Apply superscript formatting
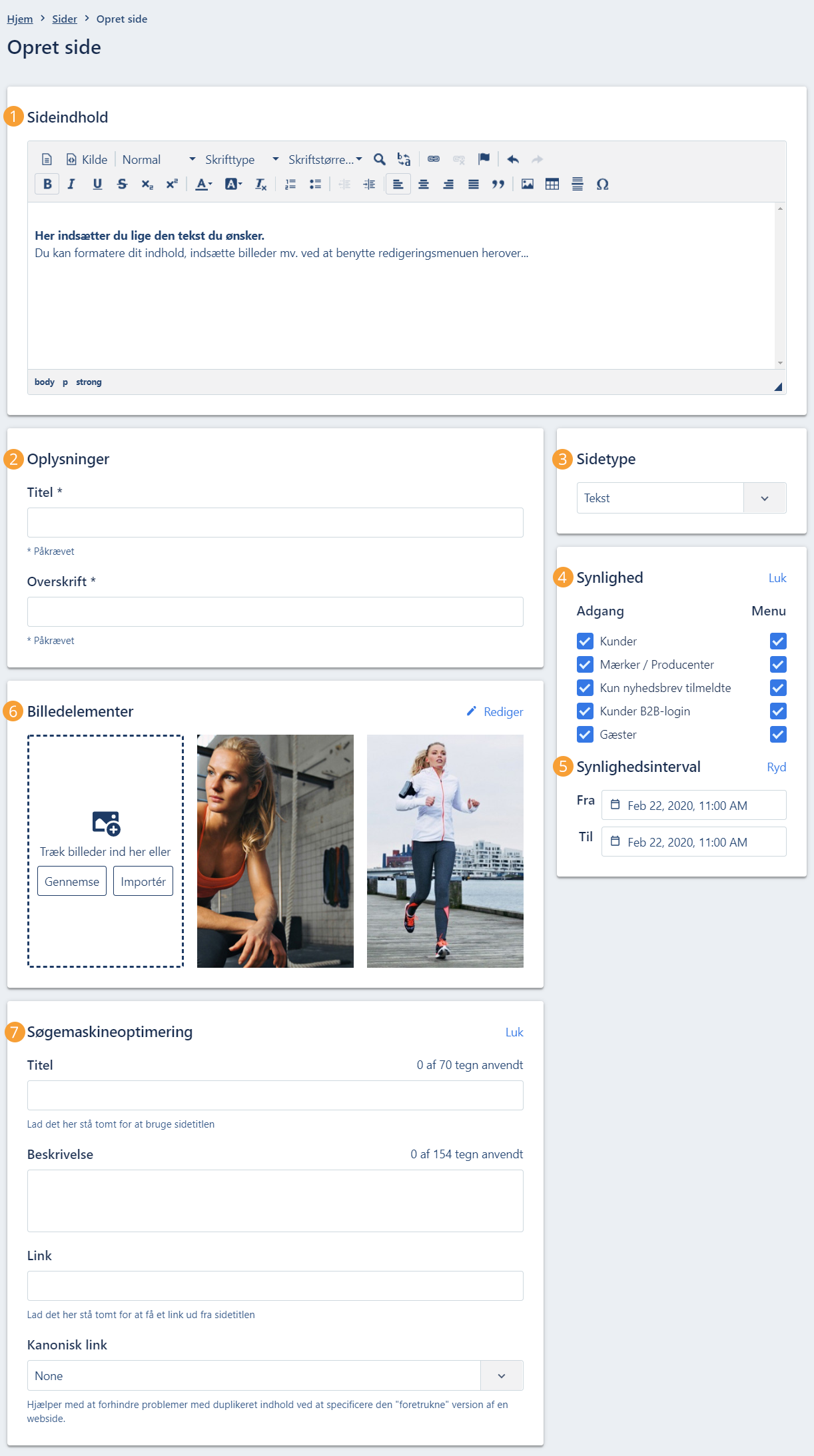This screenshot has height=1456, width=814. pyautogui.click(x=172, y=184)
